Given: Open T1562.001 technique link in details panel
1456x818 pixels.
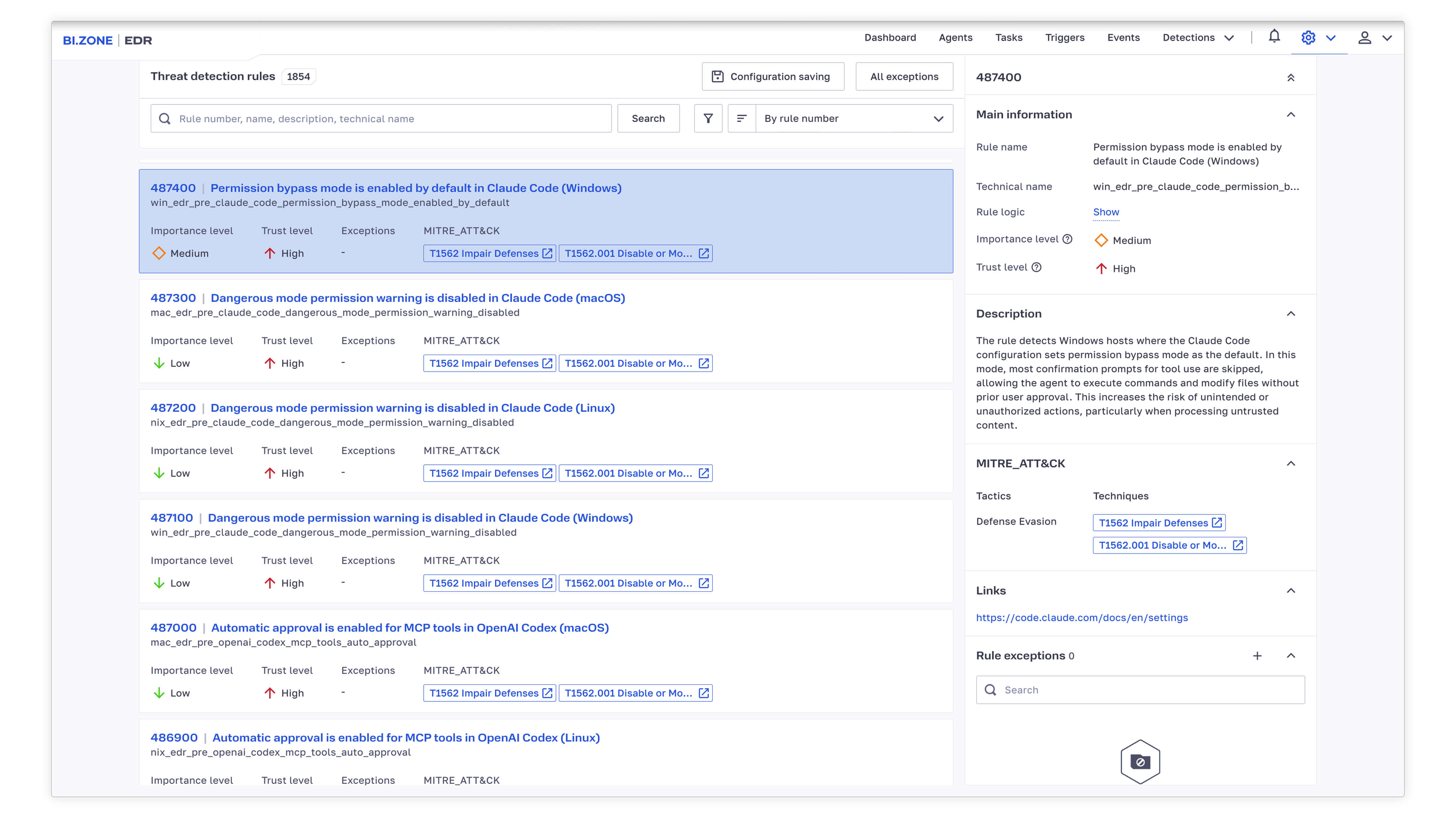Looking at the screenshot, I should pyautogui.click(x=1169, y=545).
